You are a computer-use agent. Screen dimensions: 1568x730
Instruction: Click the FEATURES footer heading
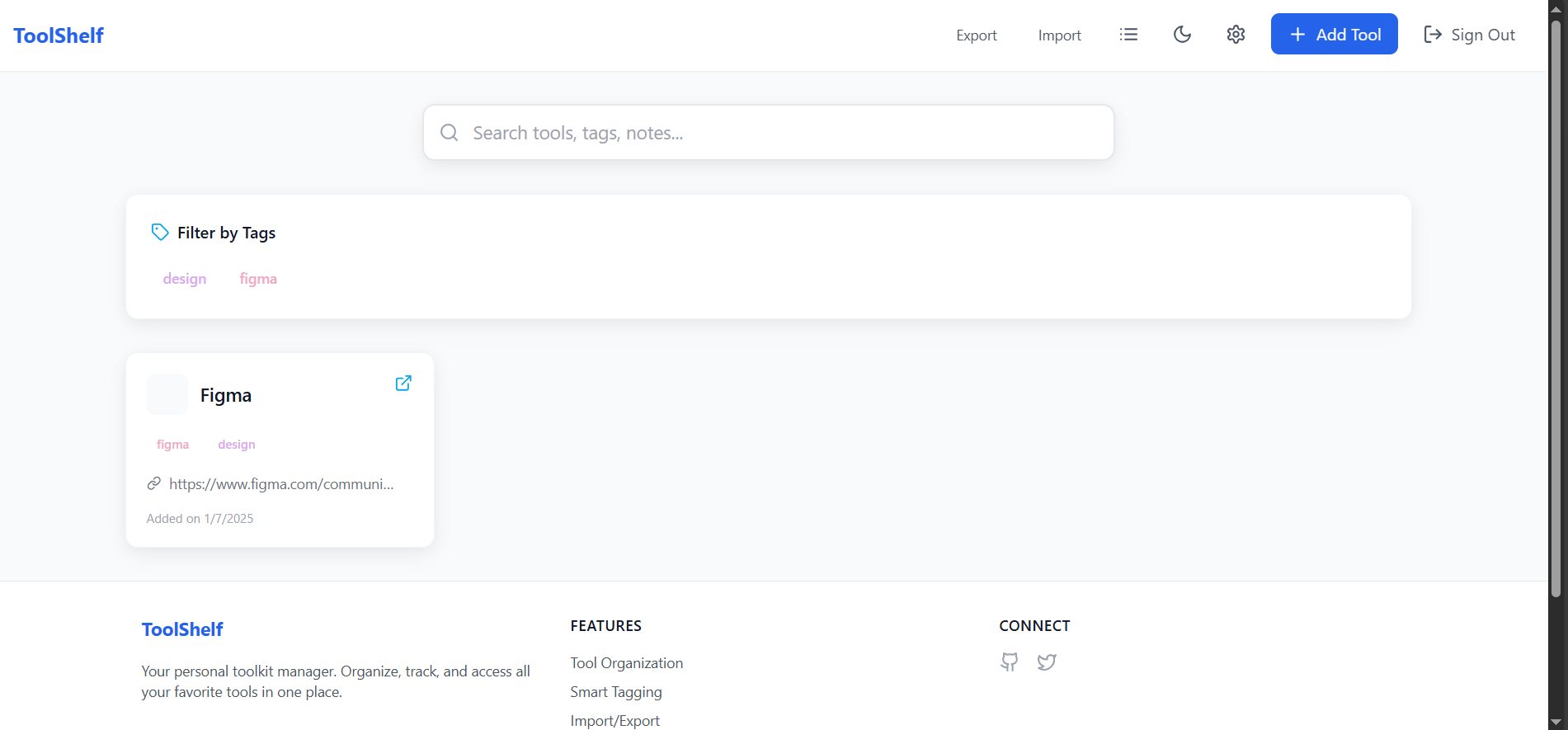(x=606, y=626)
